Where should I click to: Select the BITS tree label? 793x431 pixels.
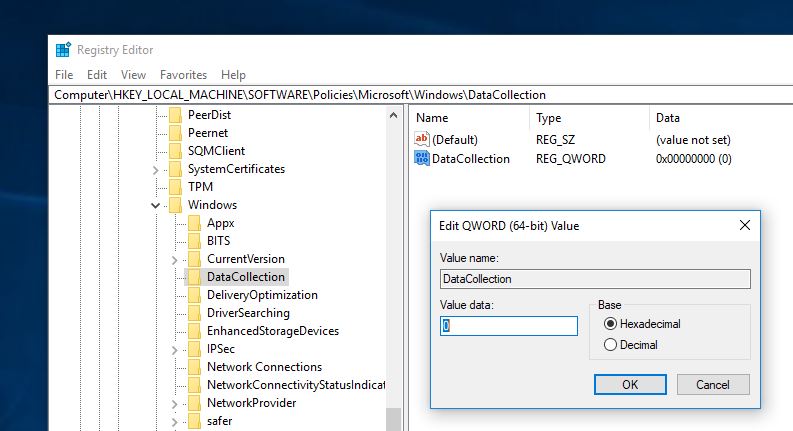218,241
